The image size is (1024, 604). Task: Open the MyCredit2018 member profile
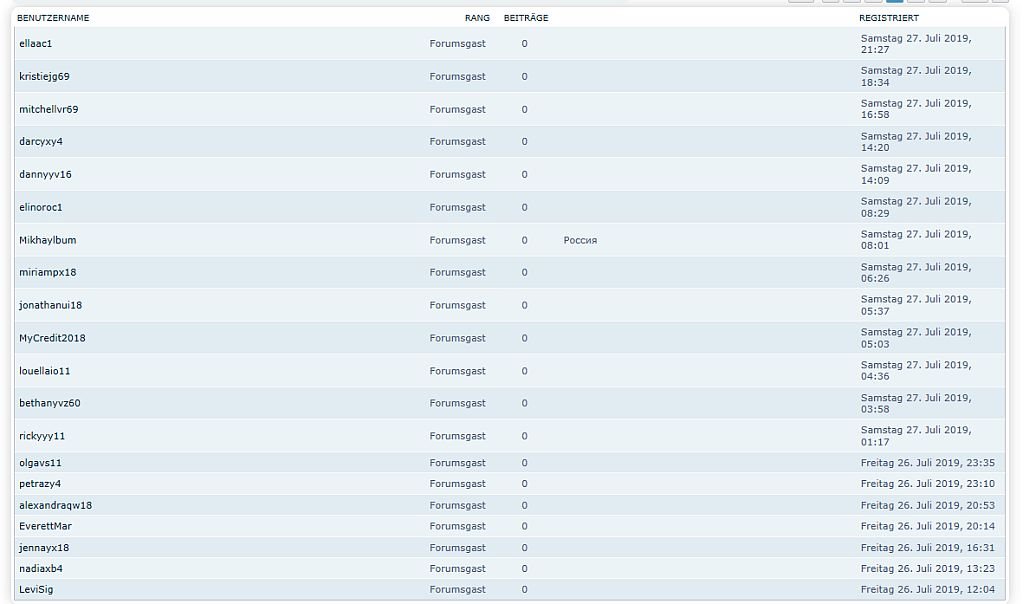pyautogui.click(x=52, y=338)
